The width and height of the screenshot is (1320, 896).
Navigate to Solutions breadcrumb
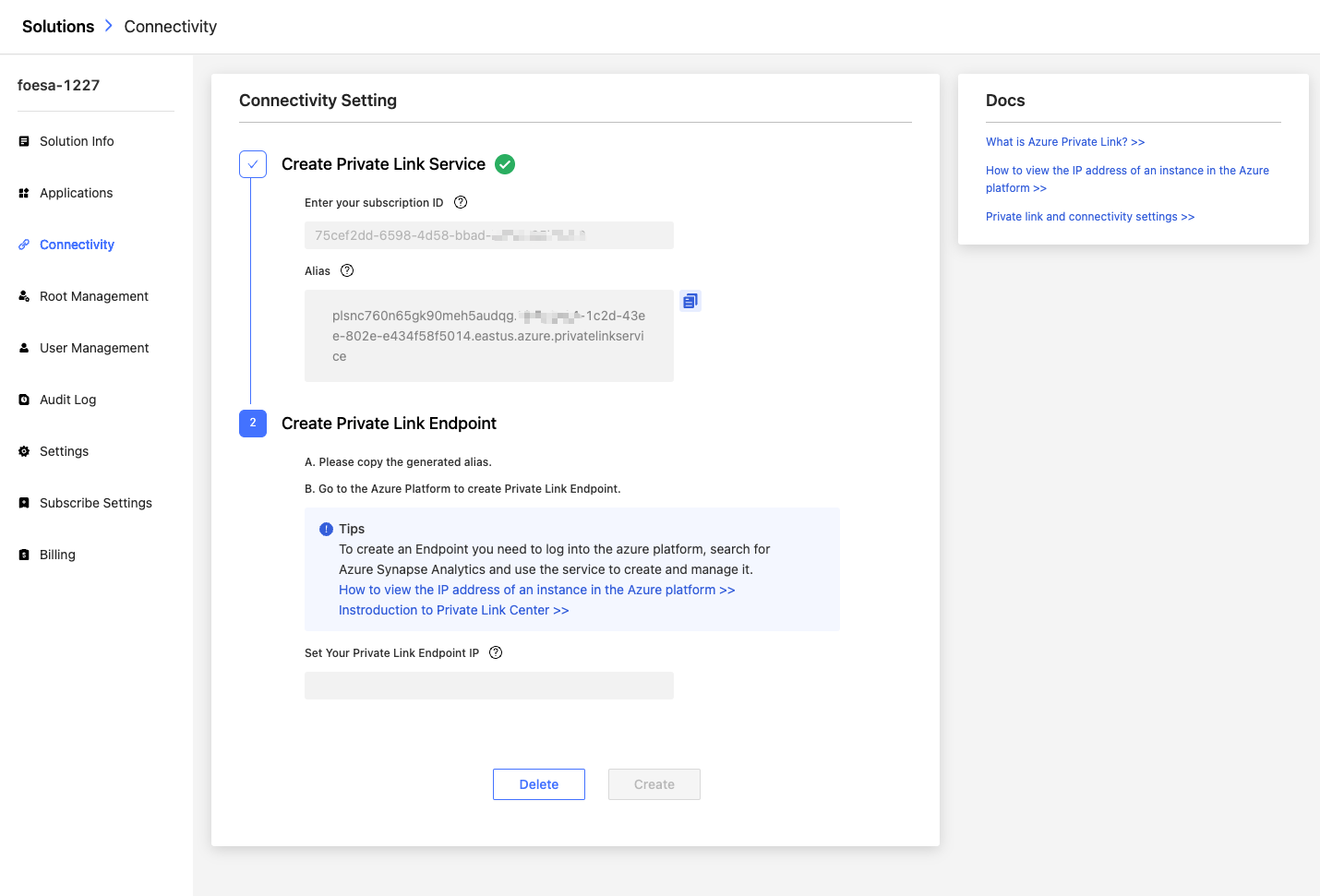(x=58, y=27)
